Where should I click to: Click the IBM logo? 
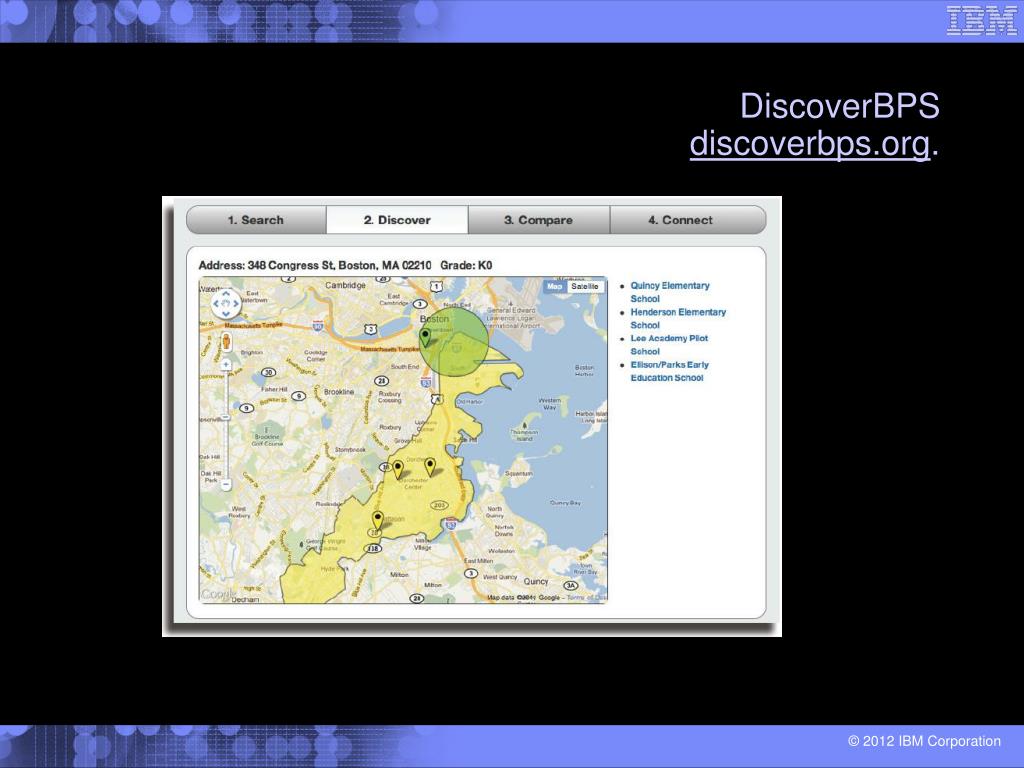(982, 20)
